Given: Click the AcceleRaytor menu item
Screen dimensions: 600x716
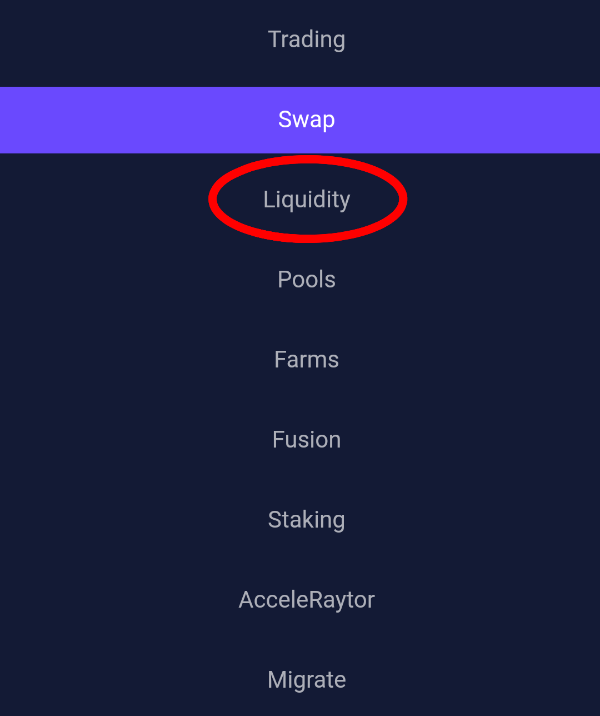Looking at the screenshot, I should [x=306, y=600].
